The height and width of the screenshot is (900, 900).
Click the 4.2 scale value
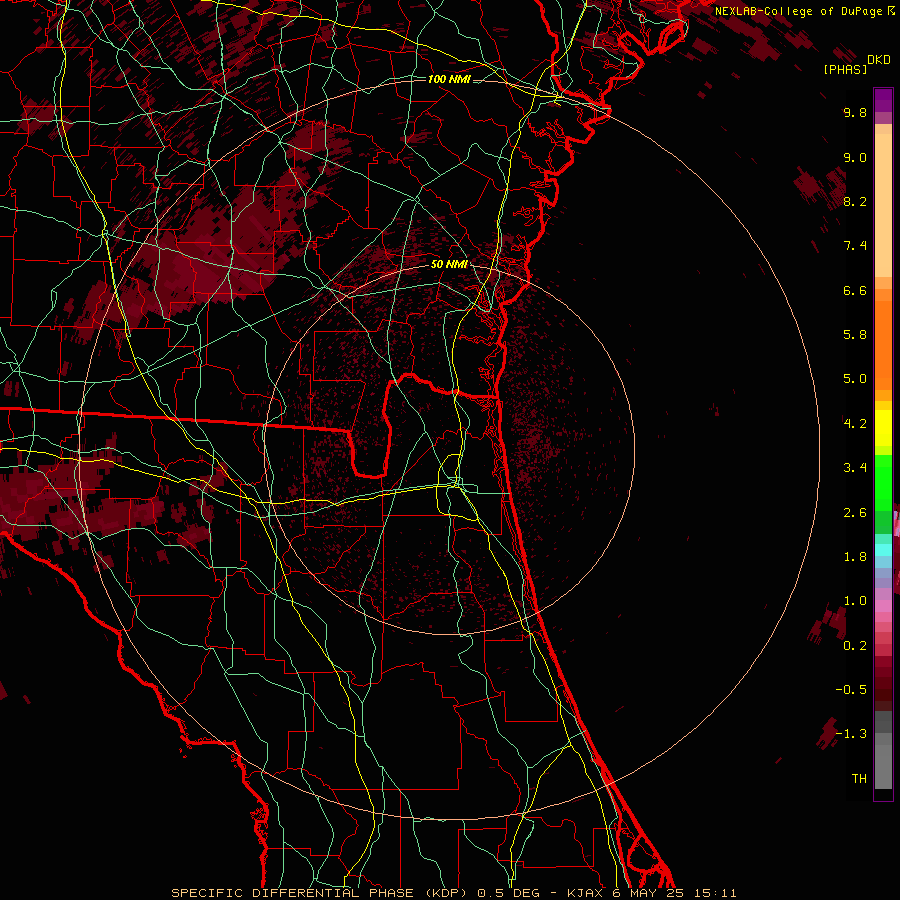[x=855, y=424]
